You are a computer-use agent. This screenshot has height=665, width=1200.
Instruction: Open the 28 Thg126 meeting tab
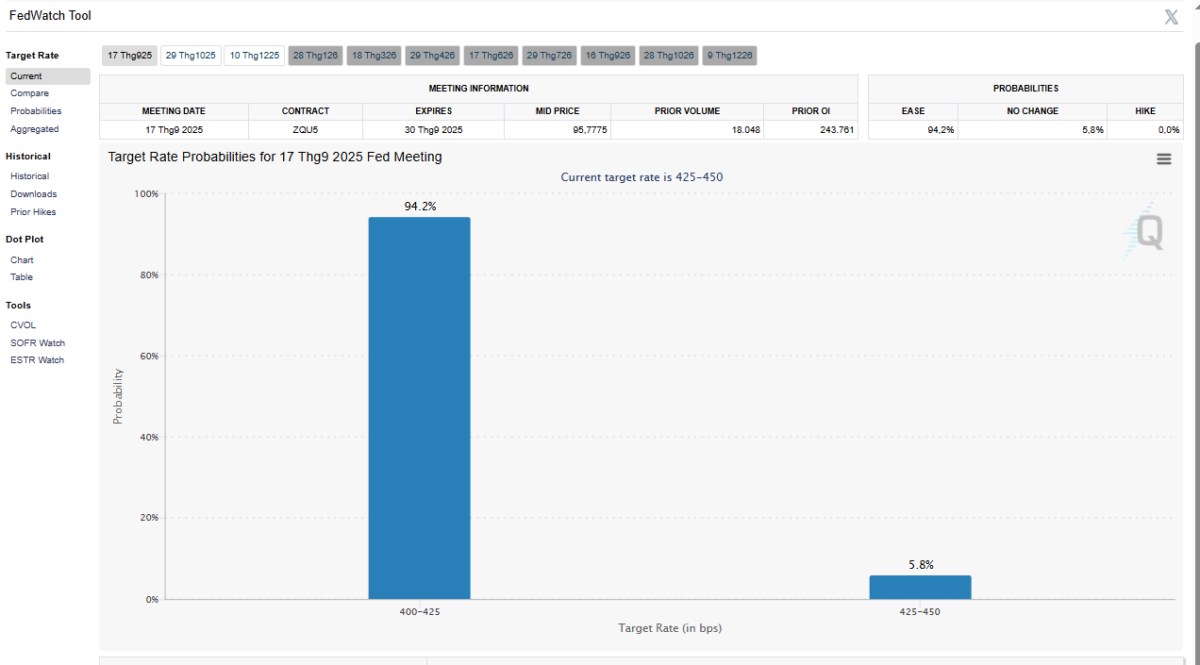coord(315,56)
